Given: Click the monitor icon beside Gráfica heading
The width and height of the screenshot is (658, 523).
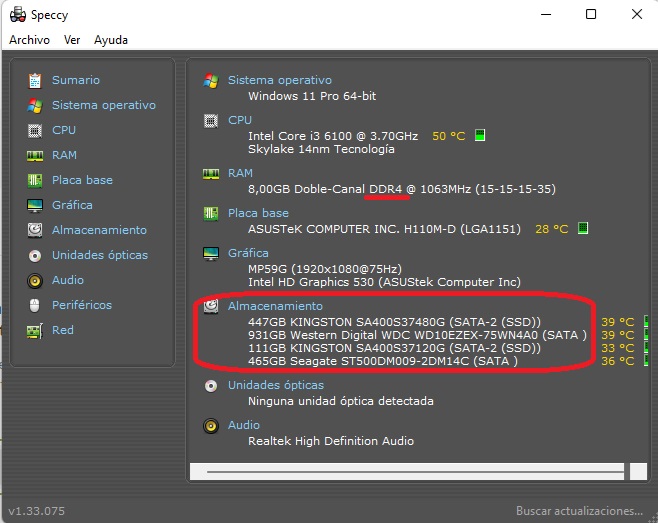Looking at the screenshot, I should click(x=211, y=254).
